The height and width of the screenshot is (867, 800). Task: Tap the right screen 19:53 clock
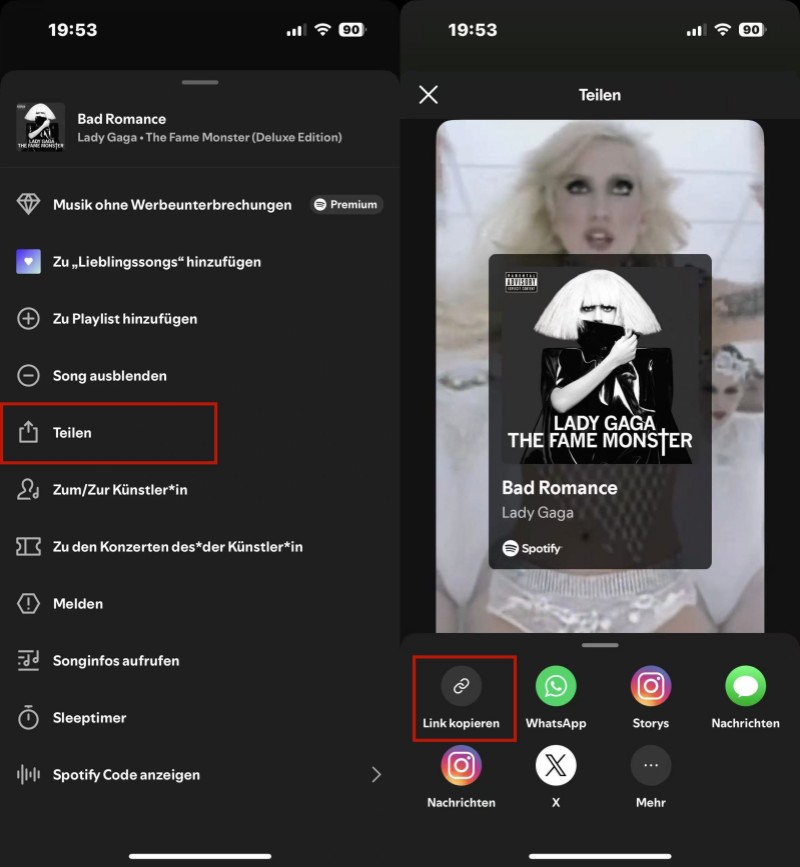[x=472, y=30]
